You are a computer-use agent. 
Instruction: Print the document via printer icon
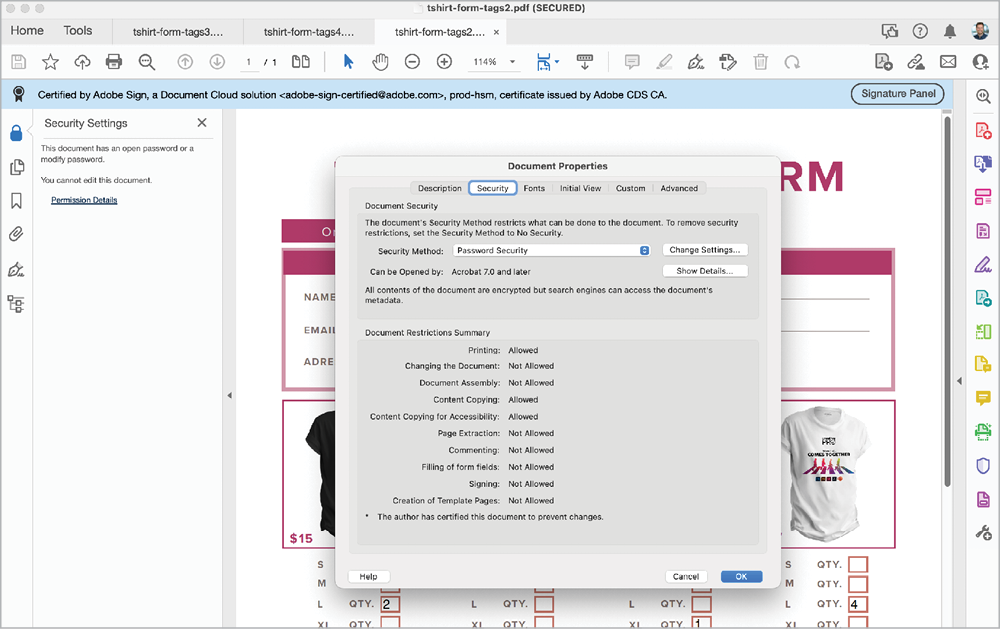coord(114,62)
